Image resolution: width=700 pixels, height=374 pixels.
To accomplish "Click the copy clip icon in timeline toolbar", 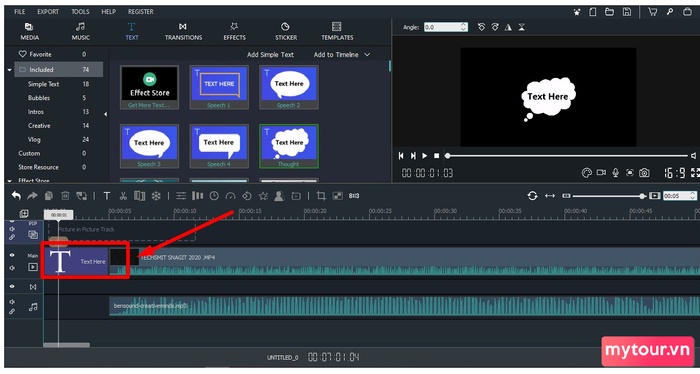I will pos(49,196).
